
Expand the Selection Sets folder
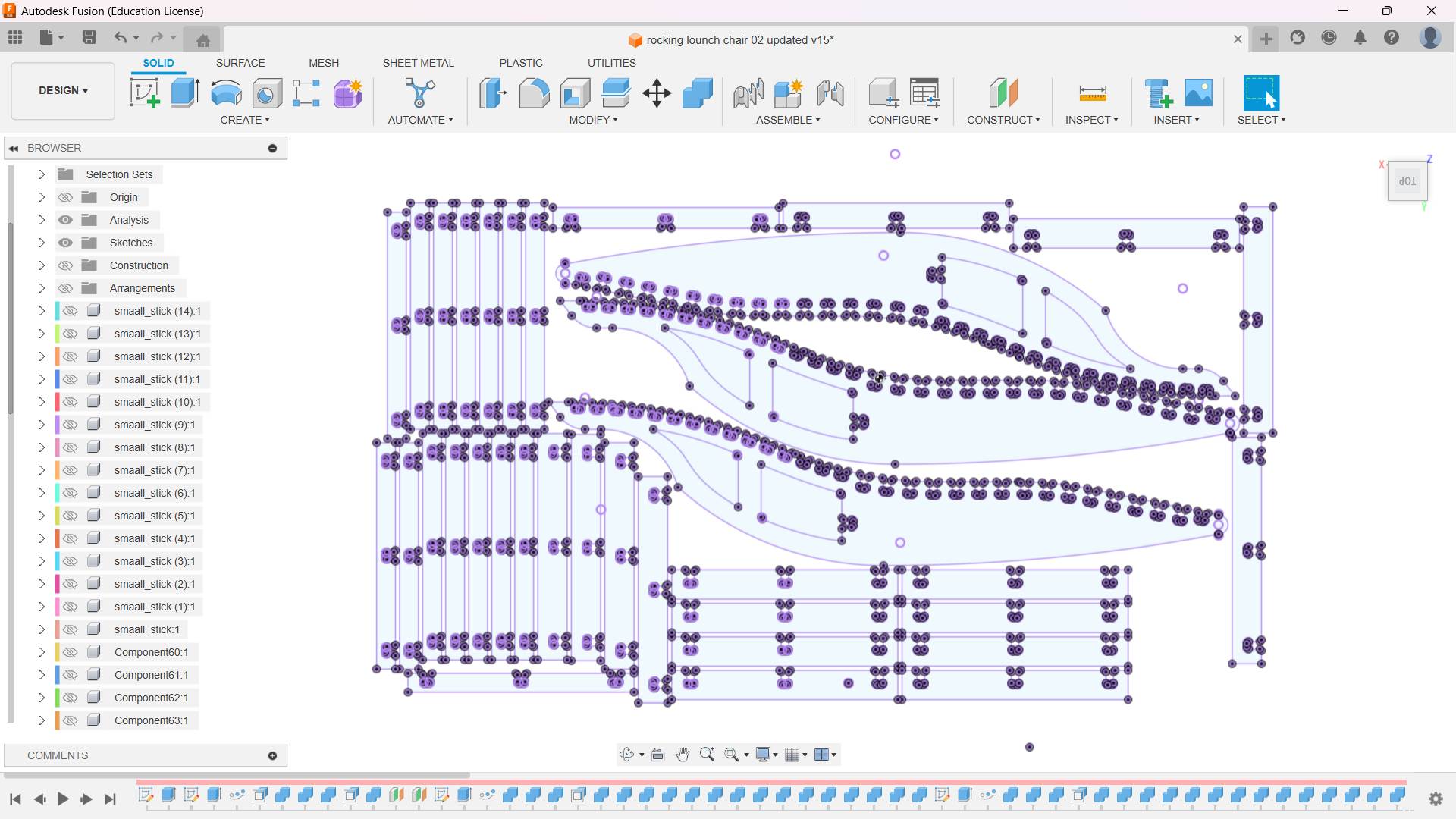(42, 174)
